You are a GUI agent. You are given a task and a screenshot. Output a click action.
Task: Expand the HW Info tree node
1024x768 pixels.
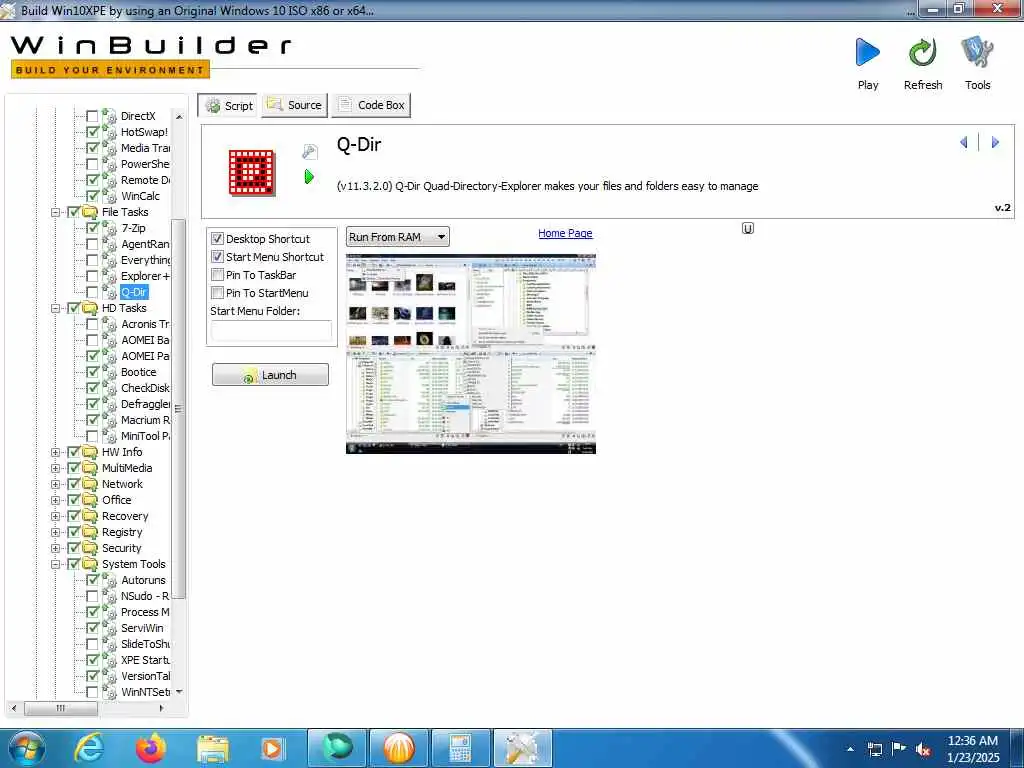tap(56, 452)
